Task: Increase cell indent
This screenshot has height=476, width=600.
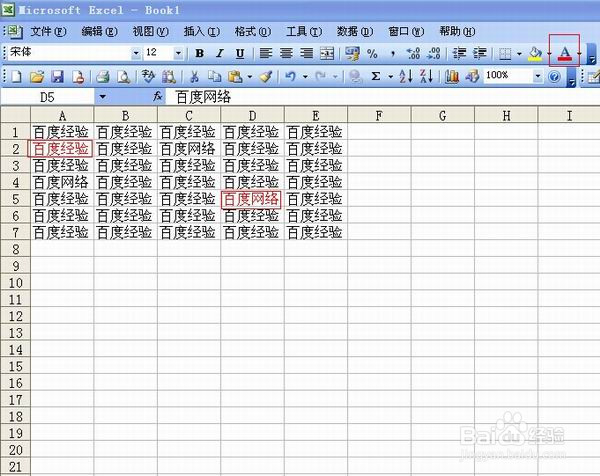Action: [480, 54]
